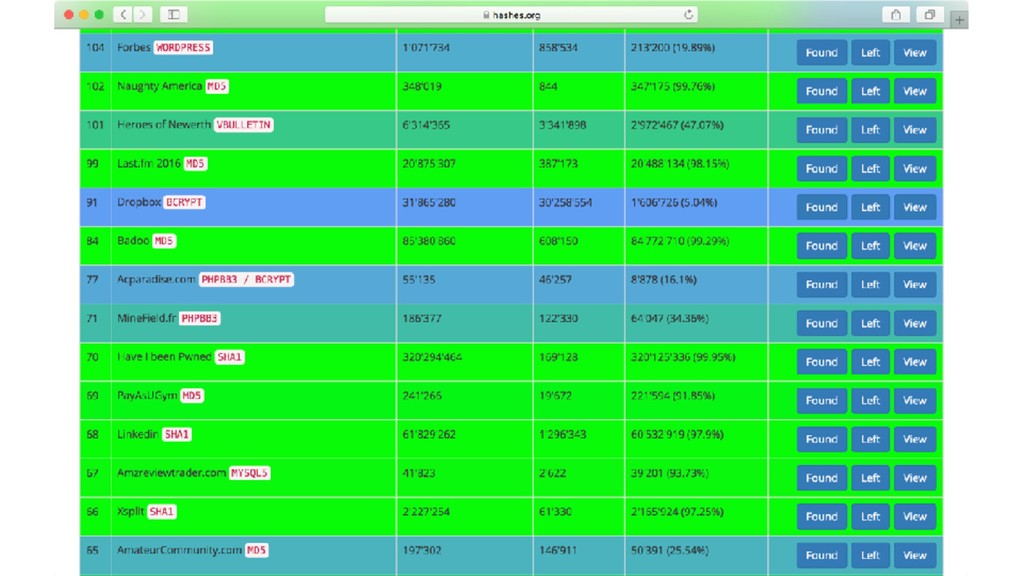1024x576 pixels.
Task: Click Left for Last.fm 2016 row
Action: click(x=870, y=168)
